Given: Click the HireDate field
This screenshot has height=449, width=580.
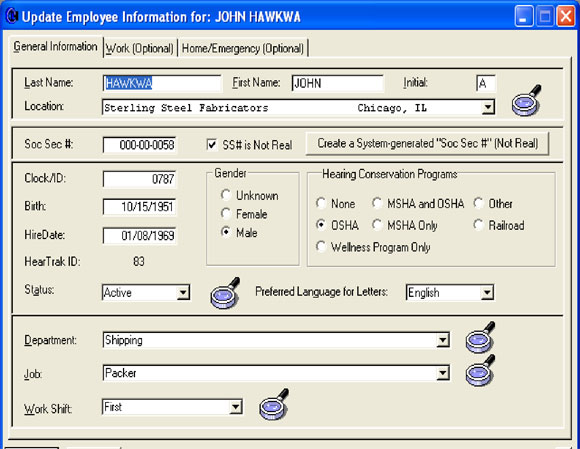Looking at the screenshot, I should pos(139,236).
